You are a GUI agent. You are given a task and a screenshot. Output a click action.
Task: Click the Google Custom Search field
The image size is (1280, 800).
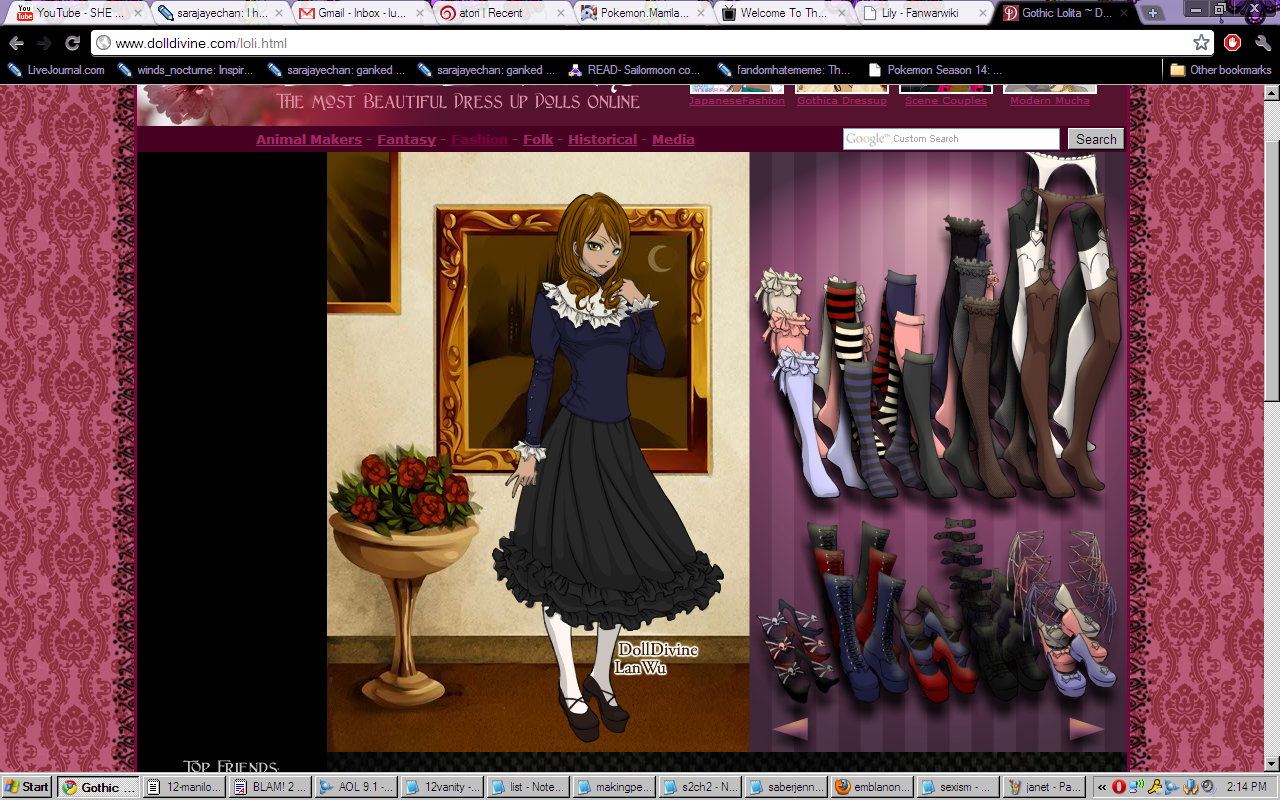tap(950, 139)
